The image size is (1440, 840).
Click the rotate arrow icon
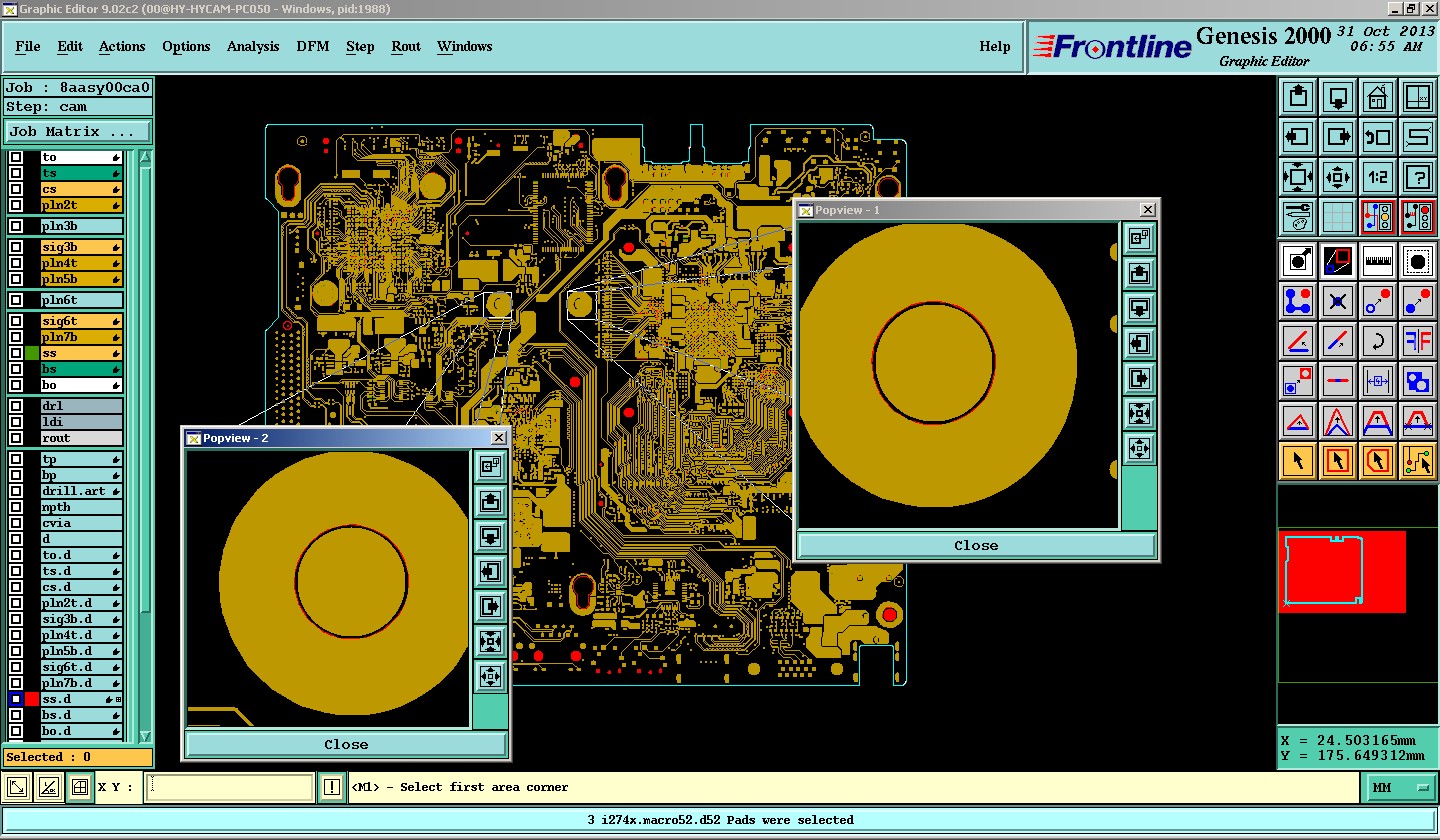pyautogui.click(x=1377, y=341)
